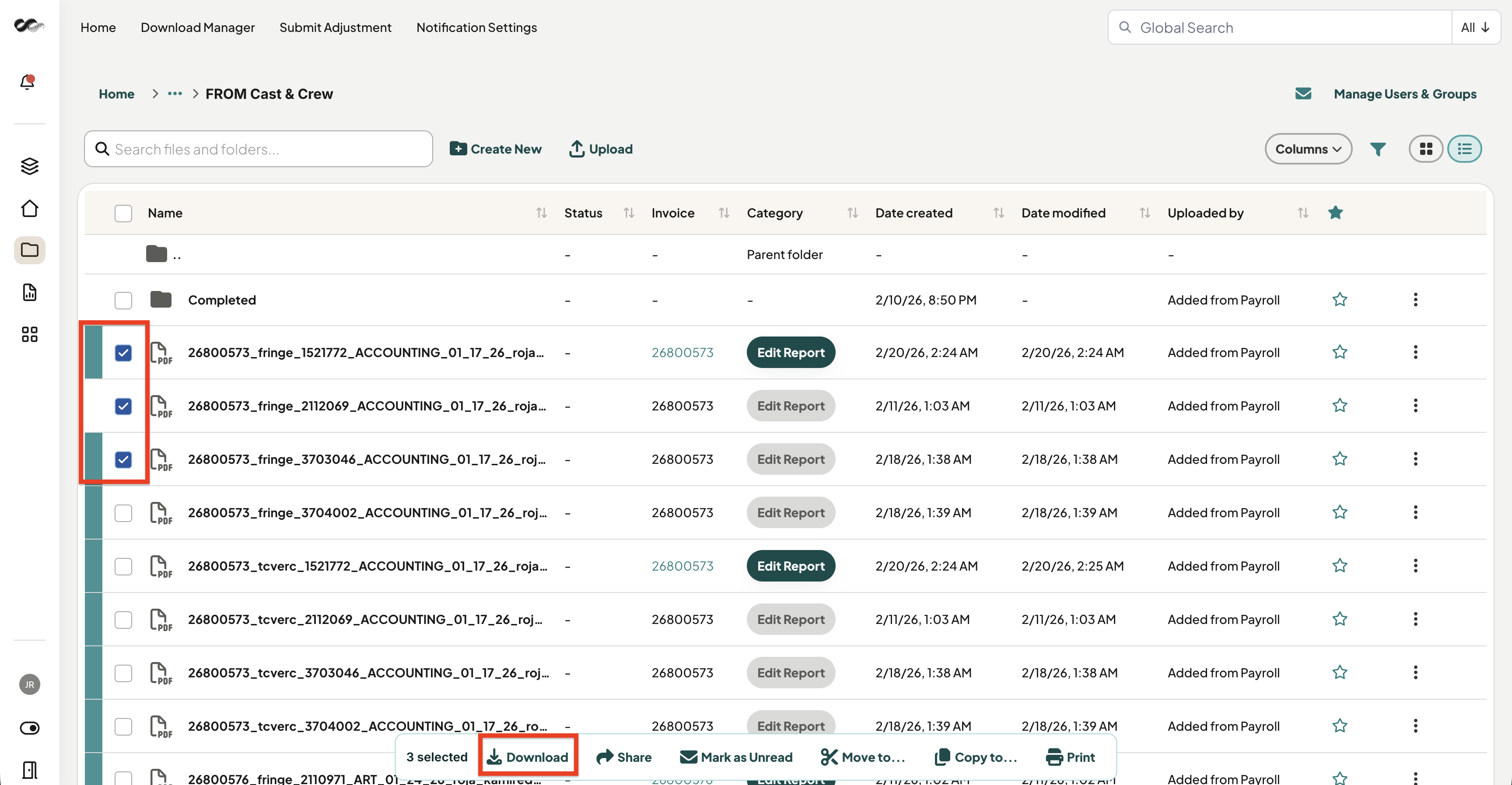
Task: Sort by Status column arrows
Action: pyautogui.click(x=629, y=213)
